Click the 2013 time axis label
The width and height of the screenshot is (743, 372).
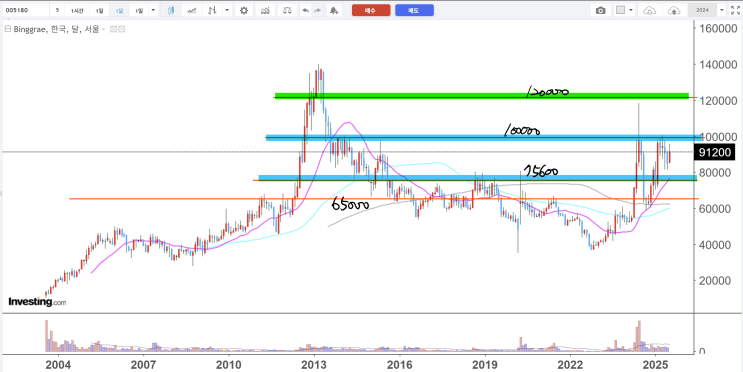(x=313, y=365)
